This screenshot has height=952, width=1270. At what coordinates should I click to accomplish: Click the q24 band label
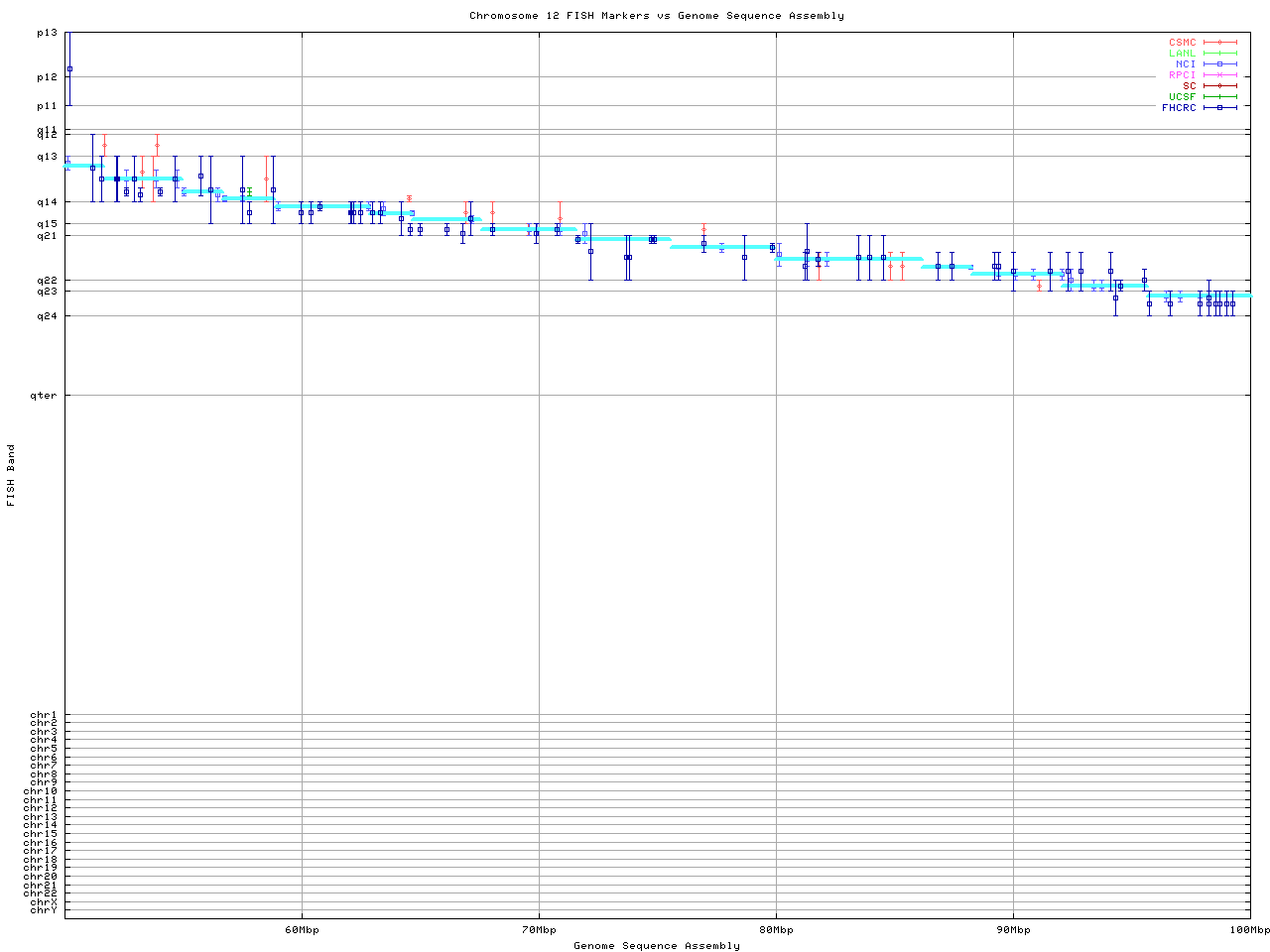(x=47, y=316)
